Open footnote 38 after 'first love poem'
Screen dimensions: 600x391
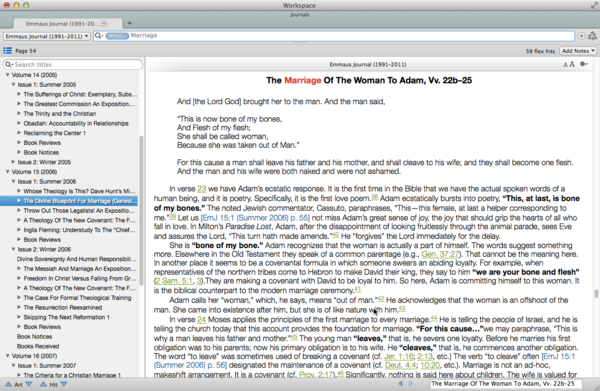(x=375, y=197)
